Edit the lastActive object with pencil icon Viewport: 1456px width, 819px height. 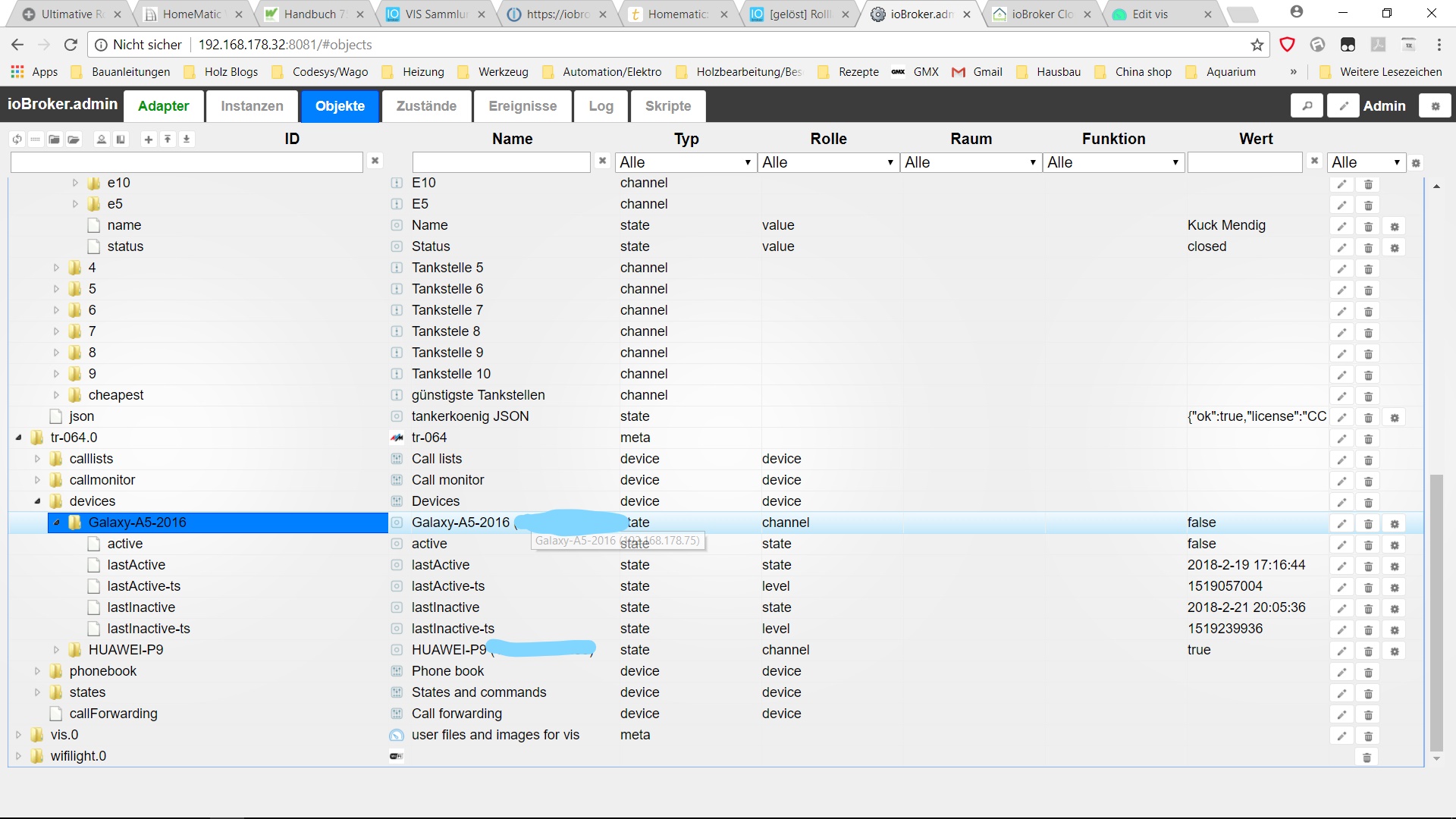click(x=1341, y=566)
